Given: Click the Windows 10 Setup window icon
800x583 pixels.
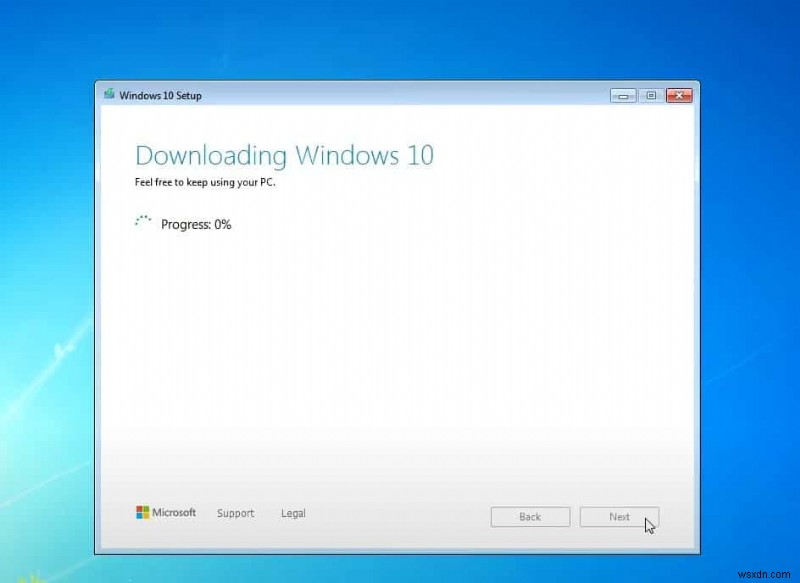Looking at the screenshot, I should [x=109, y=95].
